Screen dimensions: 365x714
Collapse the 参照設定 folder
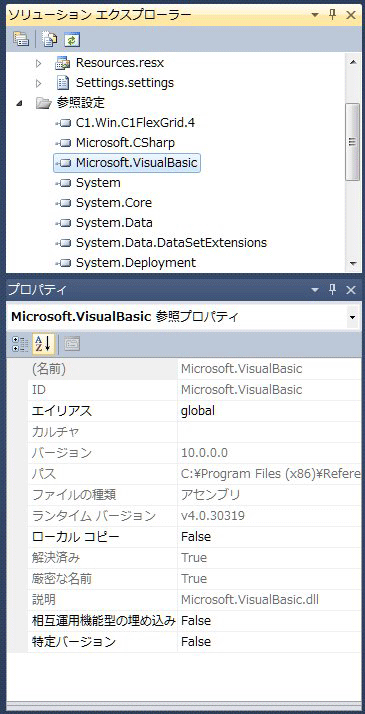coord(19,103)
